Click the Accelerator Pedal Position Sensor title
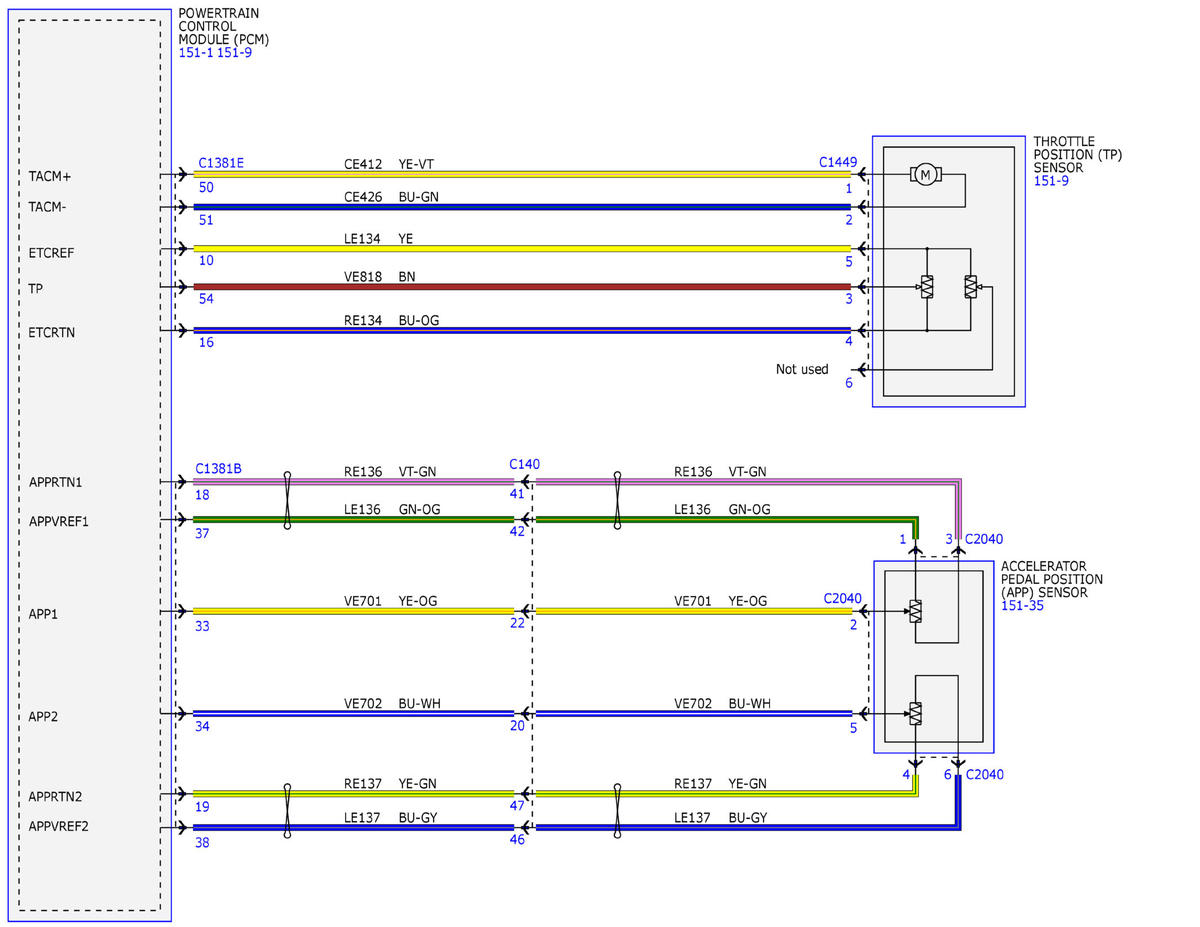The height and width of the screenshot is (927, 1200). point(1052,579)
